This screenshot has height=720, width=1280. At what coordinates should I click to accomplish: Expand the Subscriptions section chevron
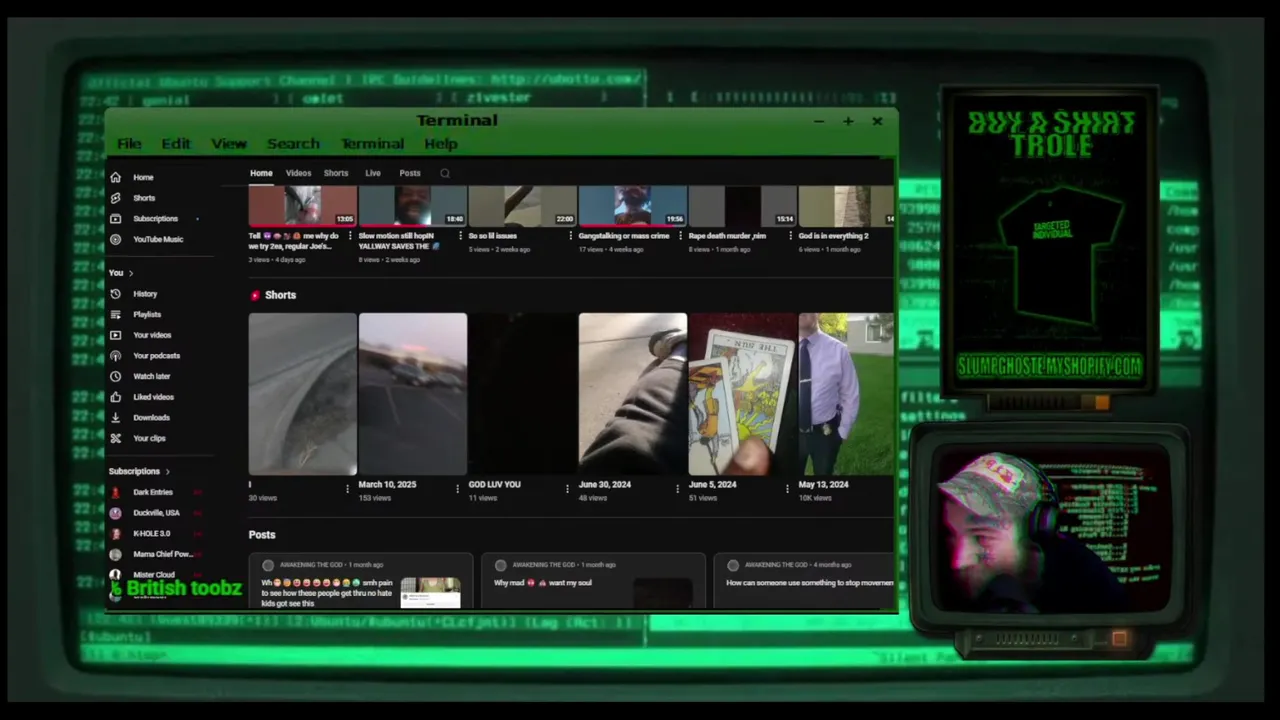coord(168,471)
